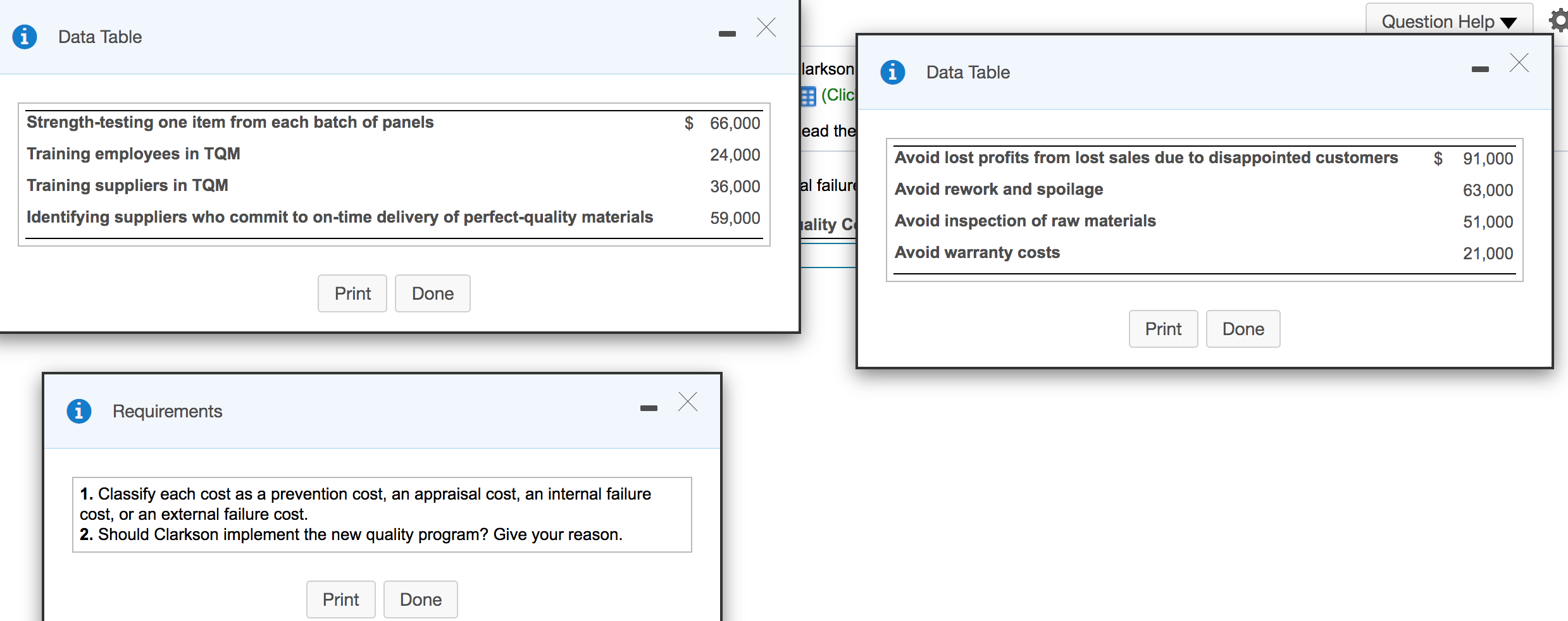The height and width of the screenshot is (621, 1568).
Task: Click the 21,000 value
Action: [x=1488, y=254]
